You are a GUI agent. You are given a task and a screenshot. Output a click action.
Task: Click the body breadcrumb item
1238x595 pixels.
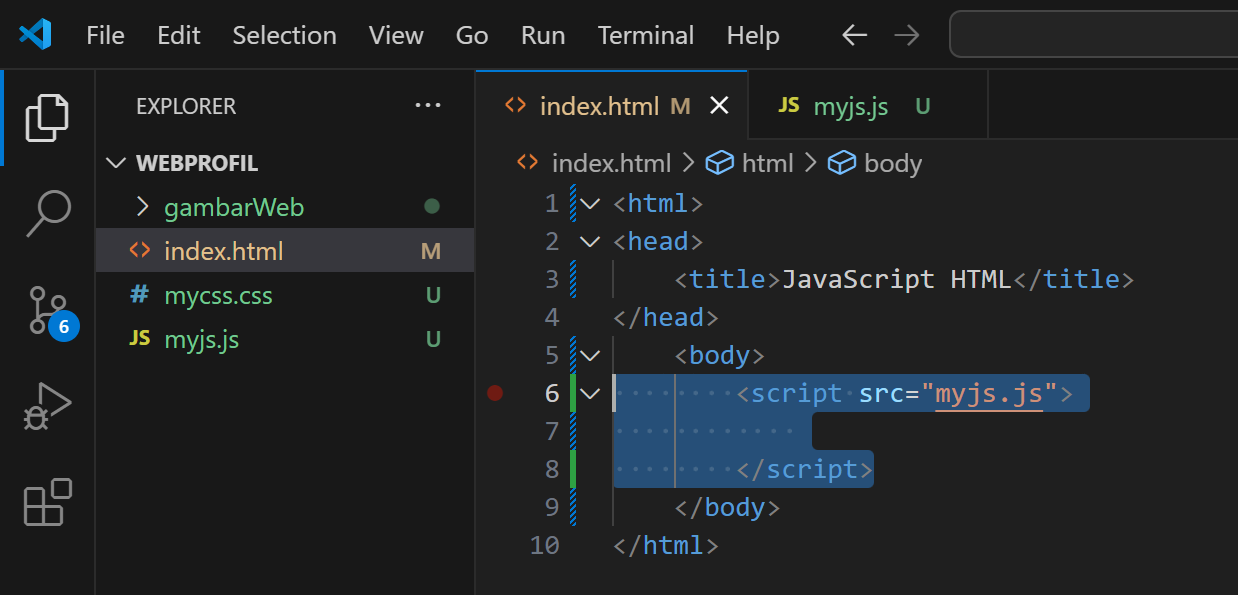point(892,163)
